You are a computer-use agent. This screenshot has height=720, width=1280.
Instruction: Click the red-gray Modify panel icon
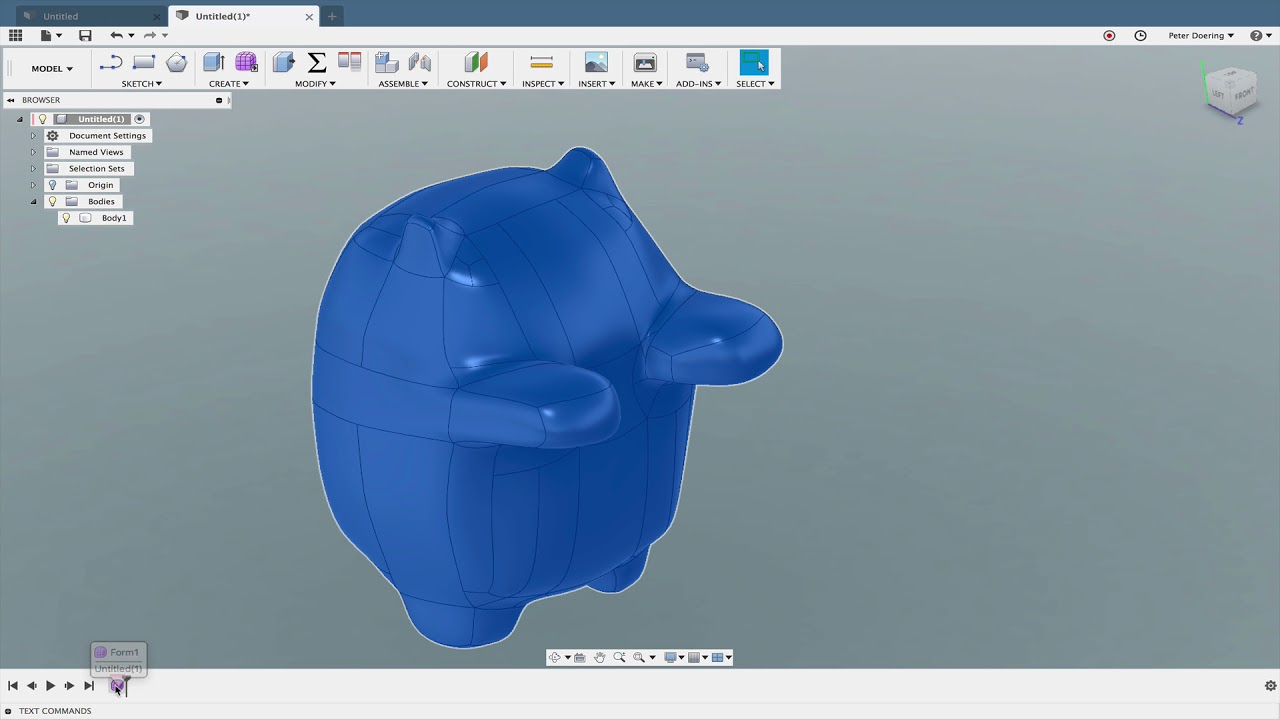[349, 62]
